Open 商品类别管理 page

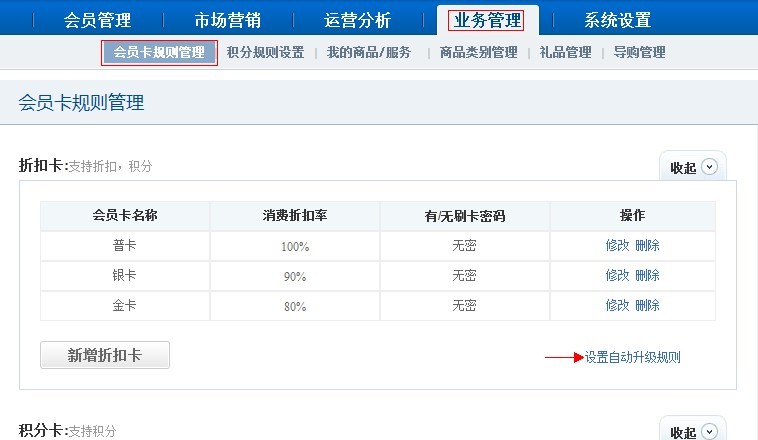[478, 53]
